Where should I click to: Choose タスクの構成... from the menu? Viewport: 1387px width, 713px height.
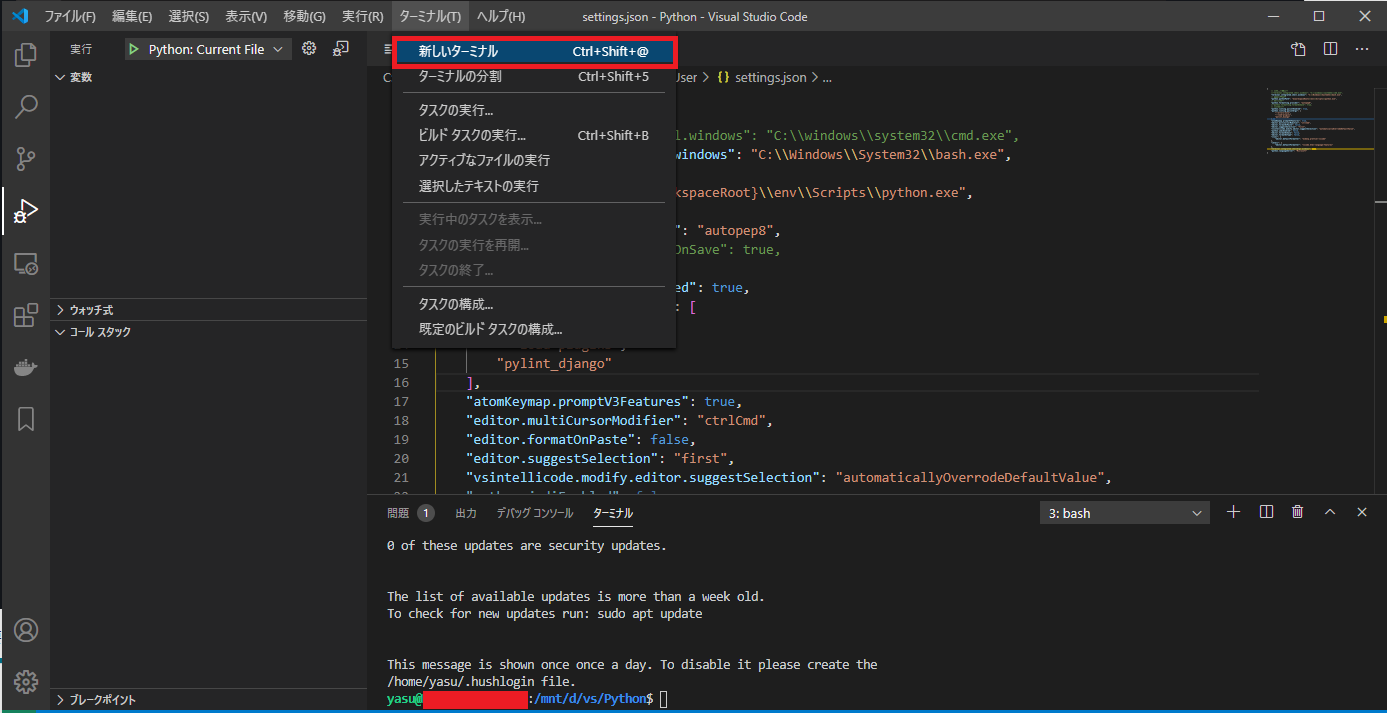455,304
